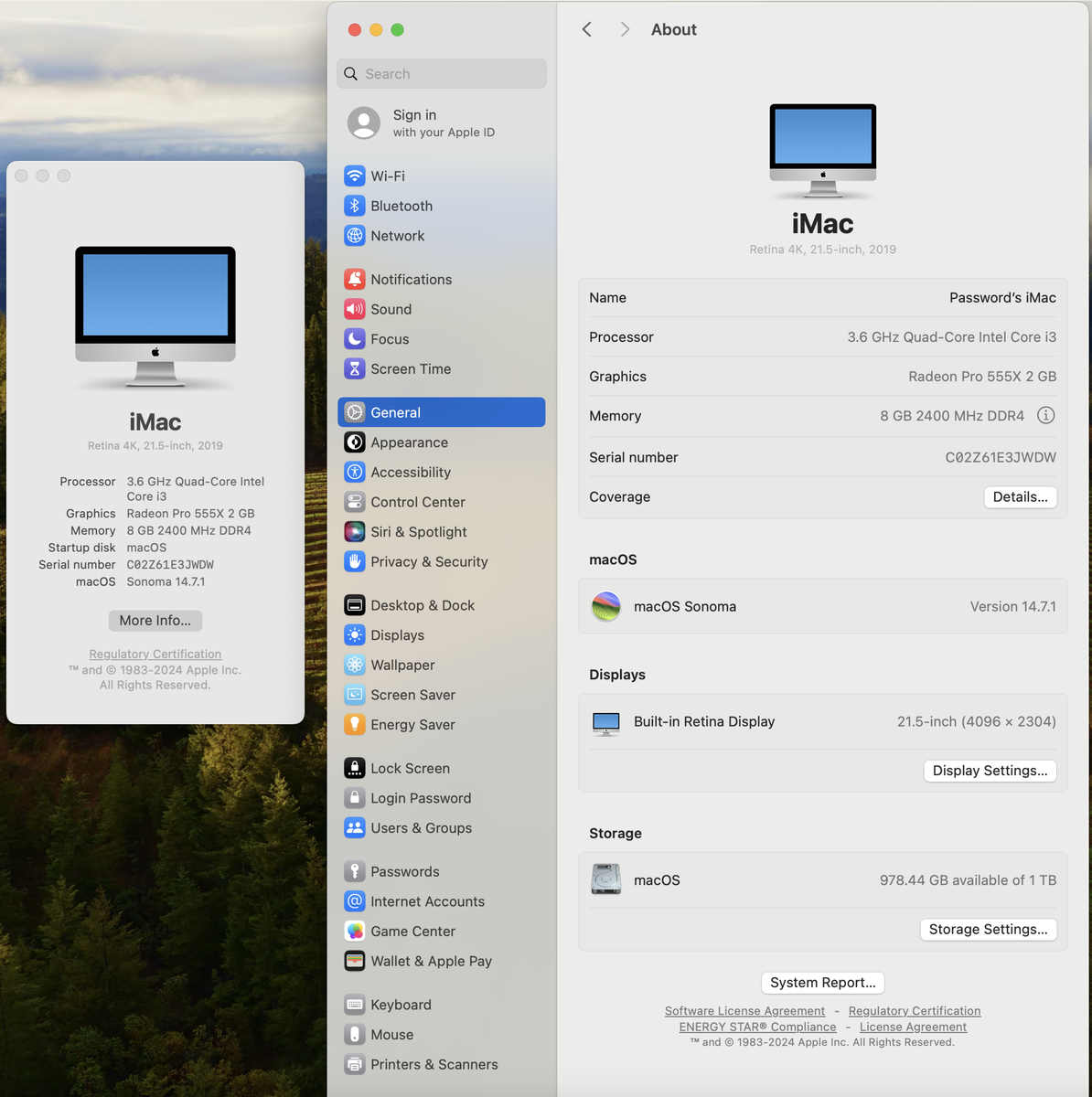
Task: Click the Wallpaper flower icon
Action: 355,665
